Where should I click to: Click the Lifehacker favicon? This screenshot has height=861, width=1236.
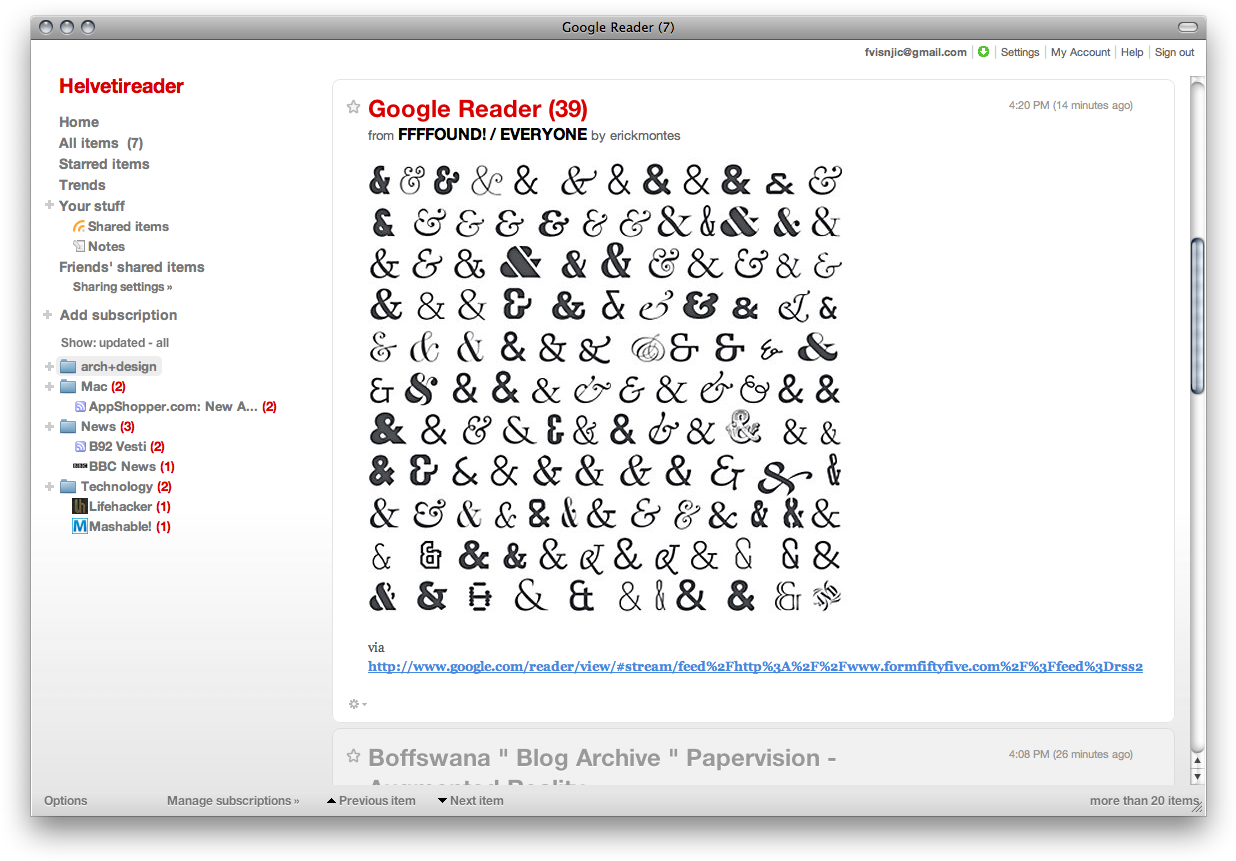point(79,506)
